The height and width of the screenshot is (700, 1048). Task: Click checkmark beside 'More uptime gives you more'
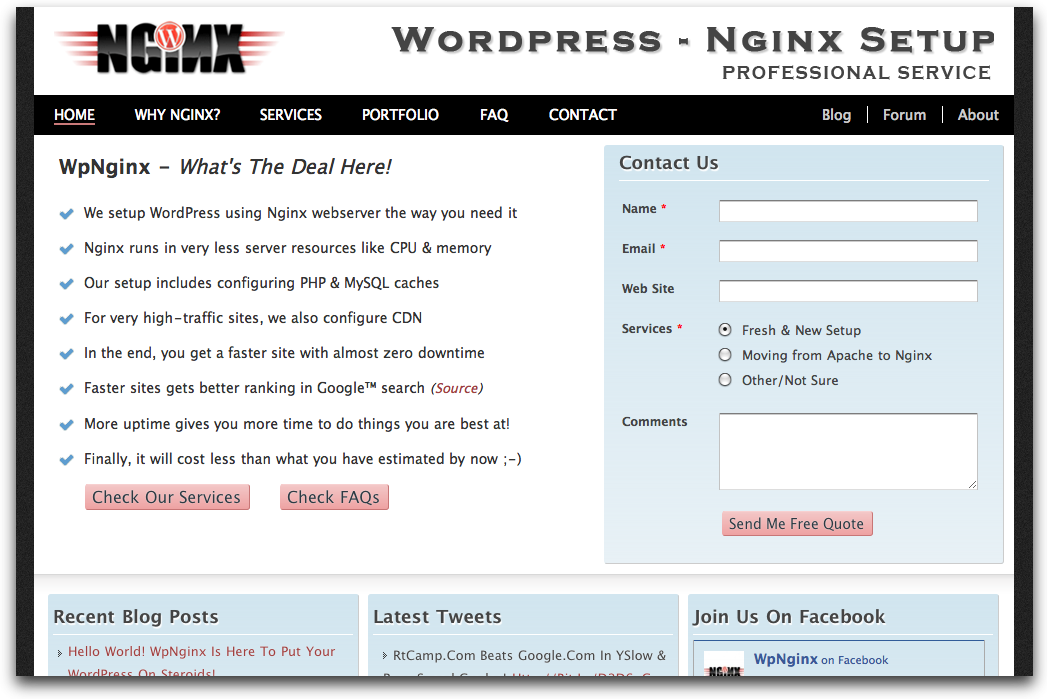click(66, 425)
